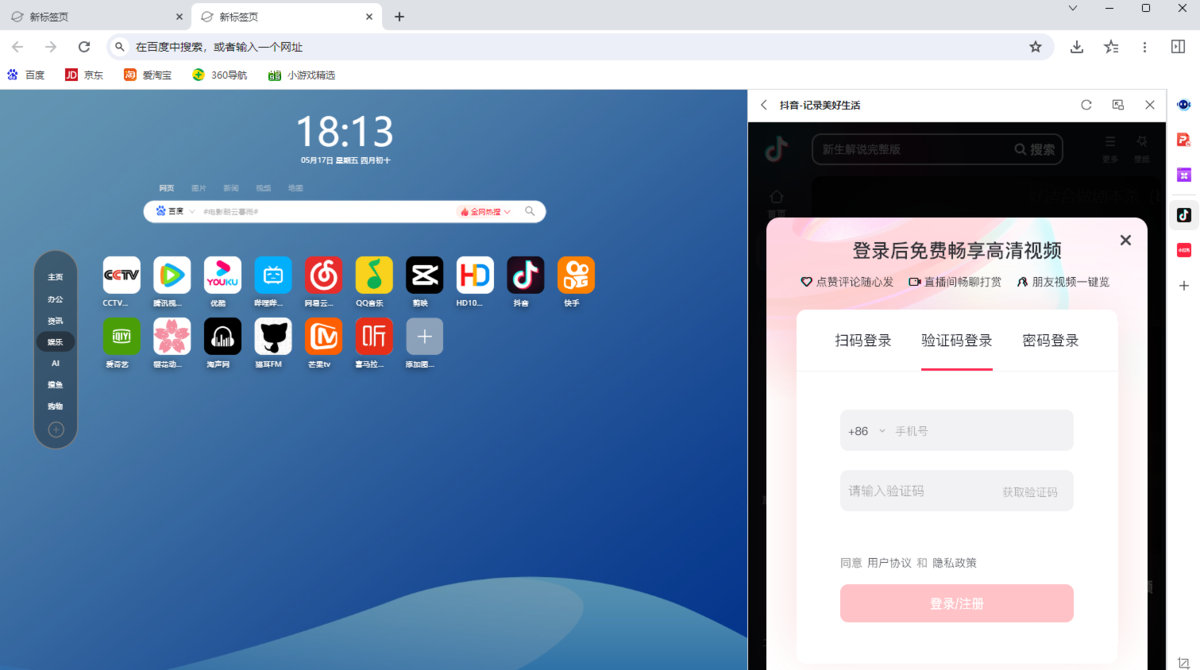1200x670 pixels.
Task: Select 购物 in the left navigation
Action: pyautogui.click(x=55, y=406)
